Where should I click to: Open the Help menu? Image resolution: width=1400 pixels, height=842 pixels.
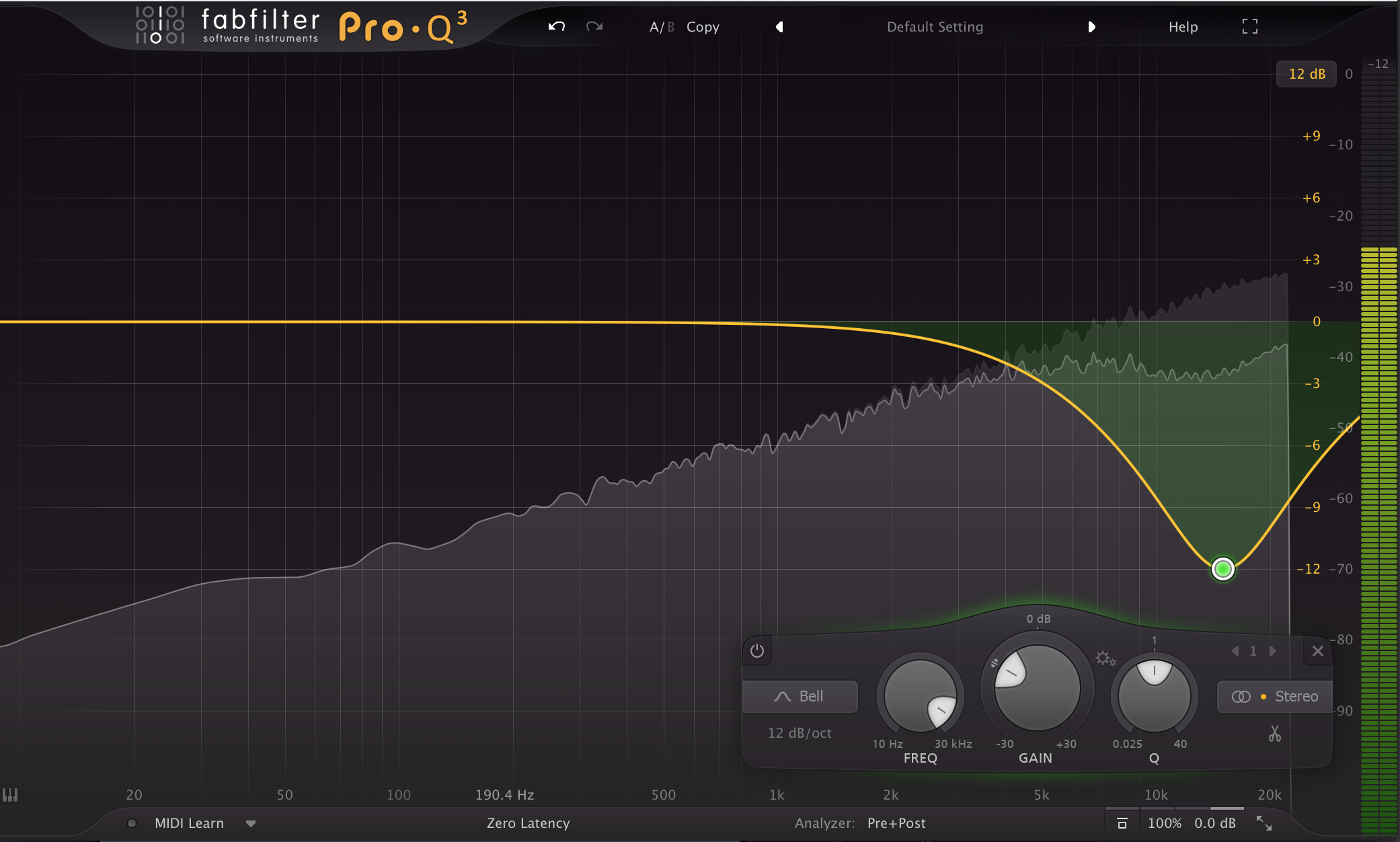tap(1183, 27)
